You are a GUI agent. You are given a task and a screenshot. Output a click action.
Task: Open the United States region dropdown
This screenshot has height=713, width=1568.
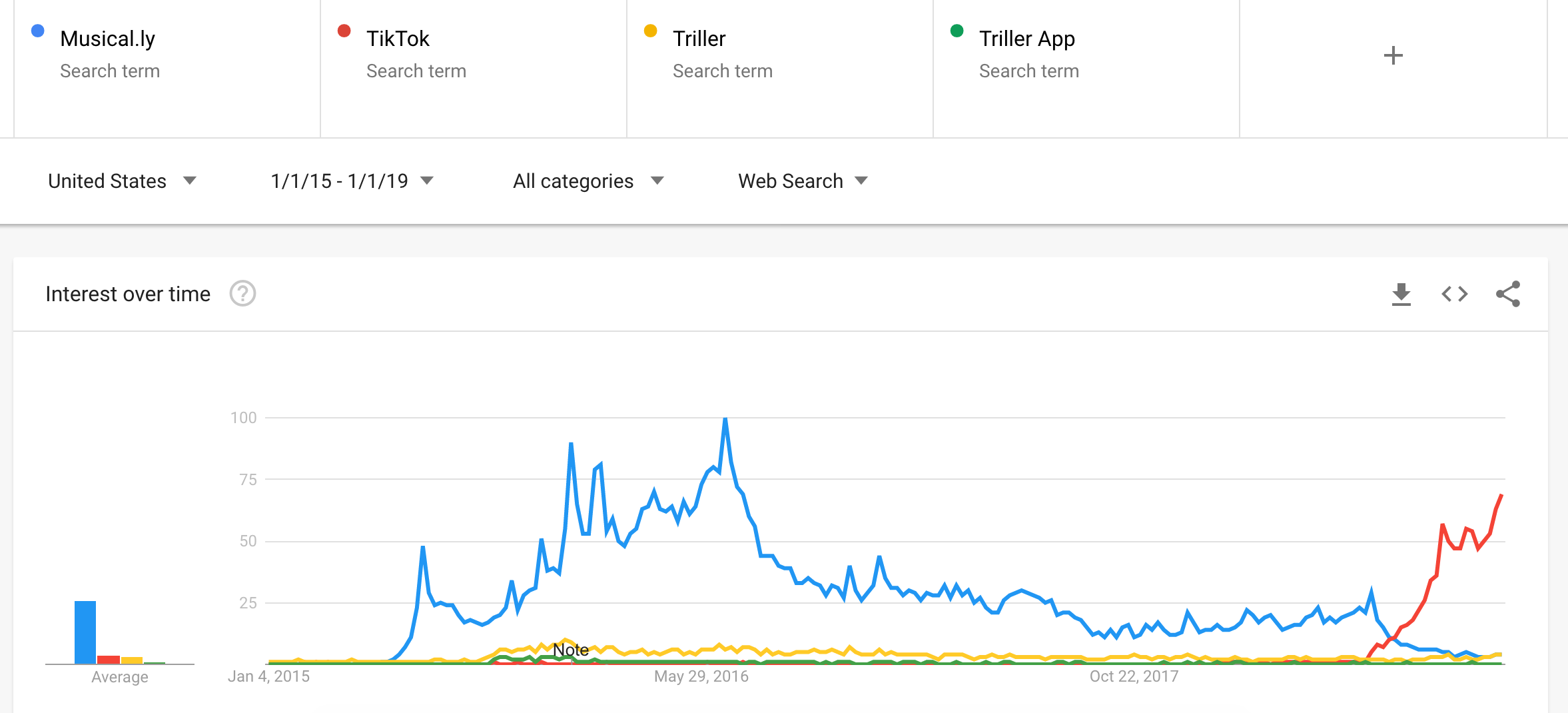tap(122, 181)
